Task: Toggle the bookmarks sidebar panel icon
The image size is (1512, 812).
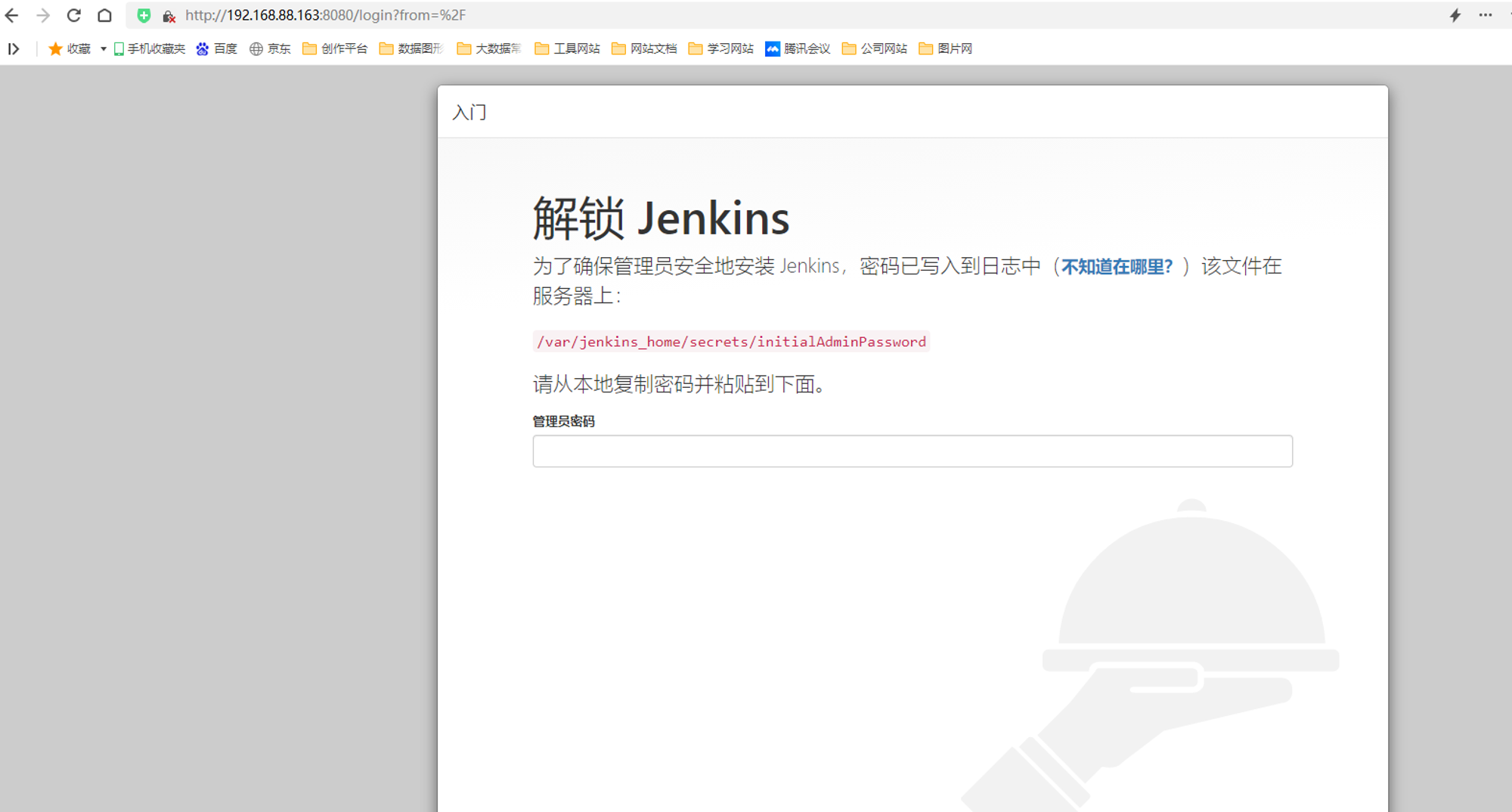Action: point(14,49)
